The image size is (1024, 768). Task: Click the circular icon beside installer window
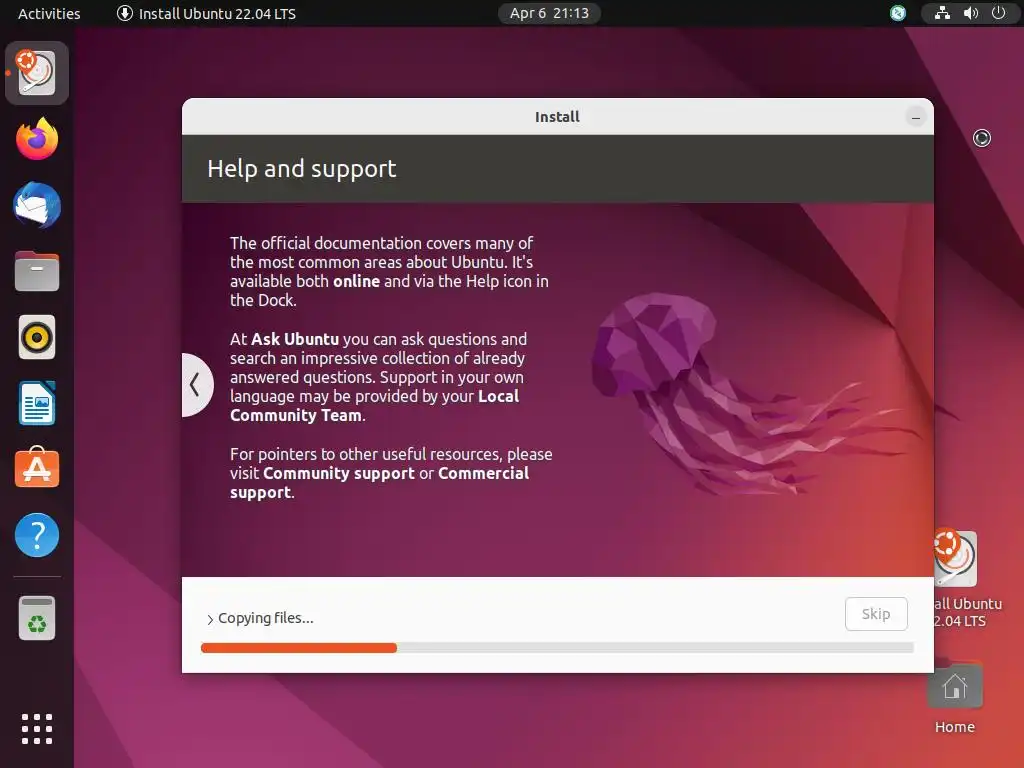click(982, 138)
